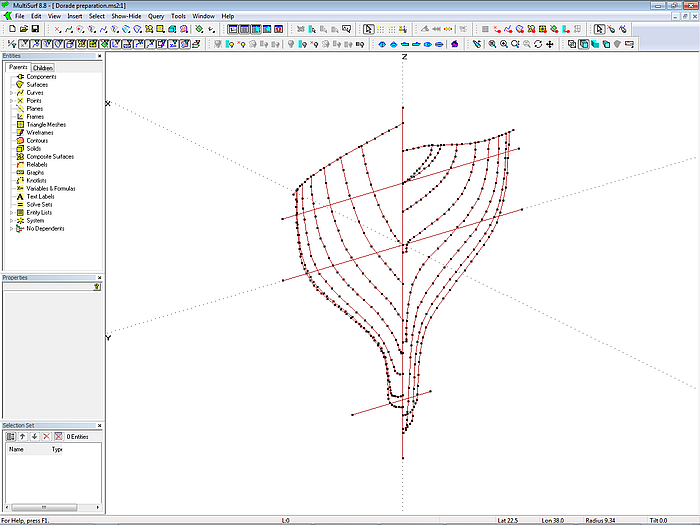700x525 pixels.
Task: Click the rotate view icon
Action: point(538,44)
